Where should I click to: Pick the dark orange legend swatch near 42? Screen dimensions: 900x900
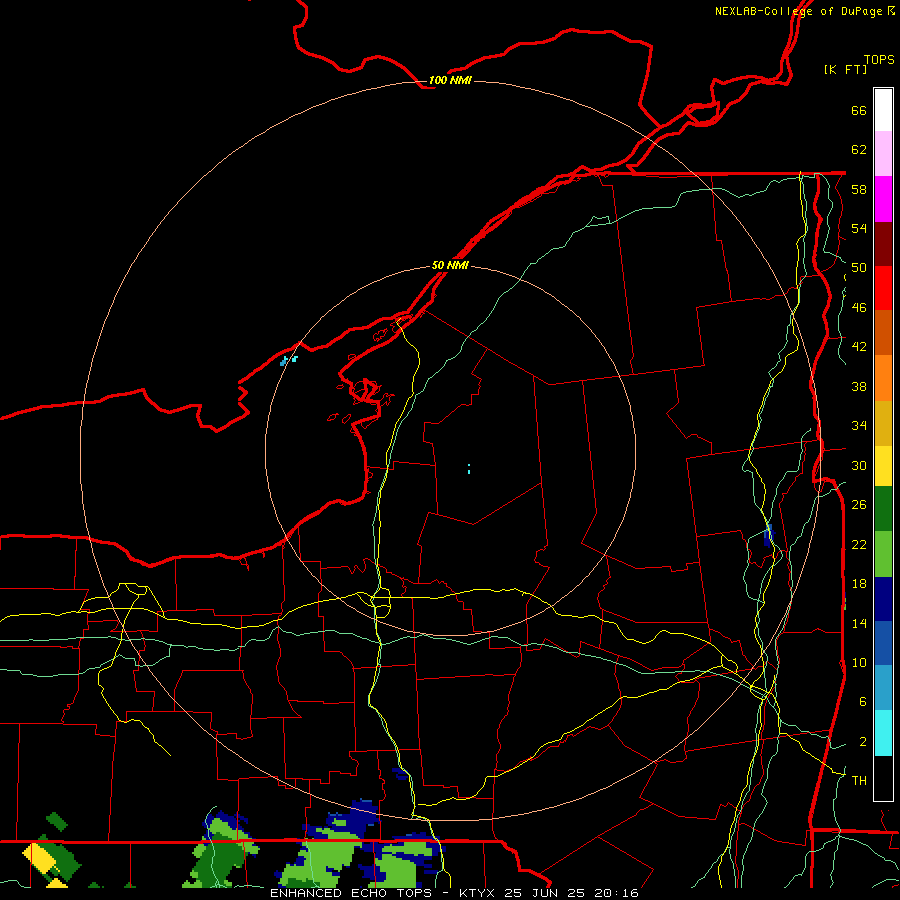pyautogui.click(x=883, y=333)
